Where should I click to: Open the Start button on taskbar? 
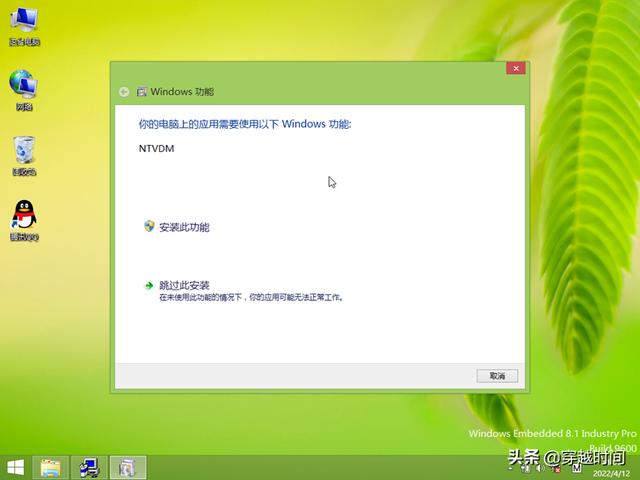(16, 467)
